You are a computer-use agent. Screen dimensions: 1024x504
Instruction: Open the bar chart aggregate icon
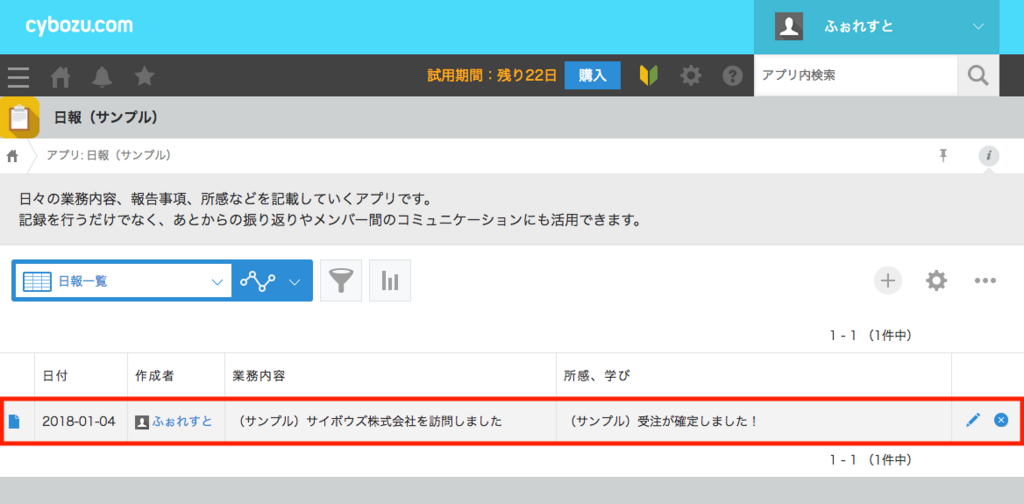[390, 281]
